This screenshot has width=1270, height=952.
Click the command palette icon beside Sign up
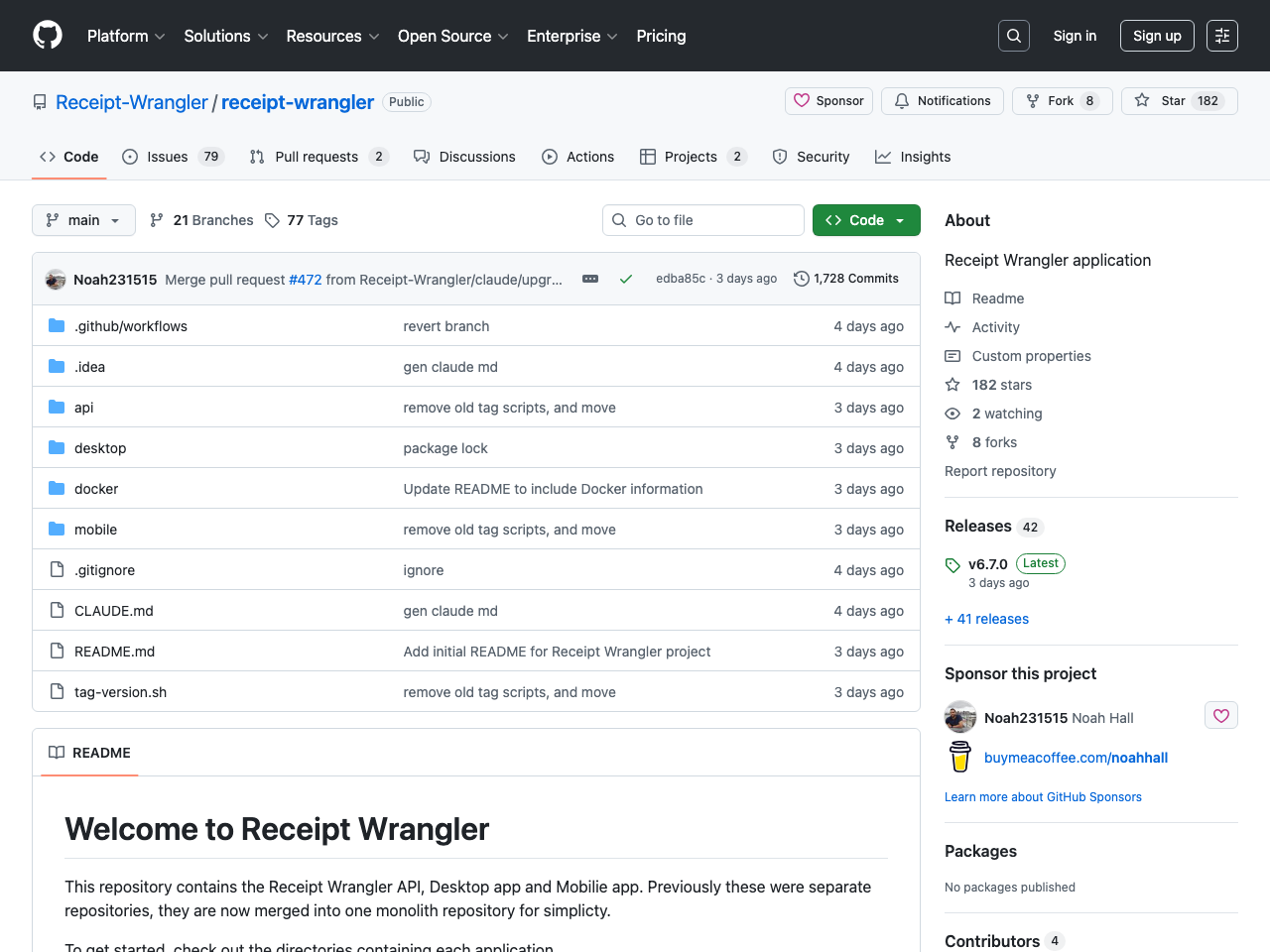click(1221, 35)
